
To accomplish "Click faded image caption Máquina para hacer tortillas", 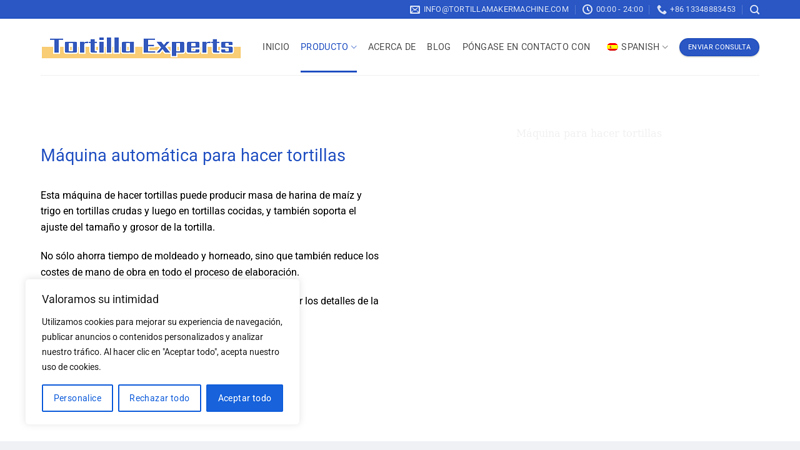I will (x=589, y=133).
